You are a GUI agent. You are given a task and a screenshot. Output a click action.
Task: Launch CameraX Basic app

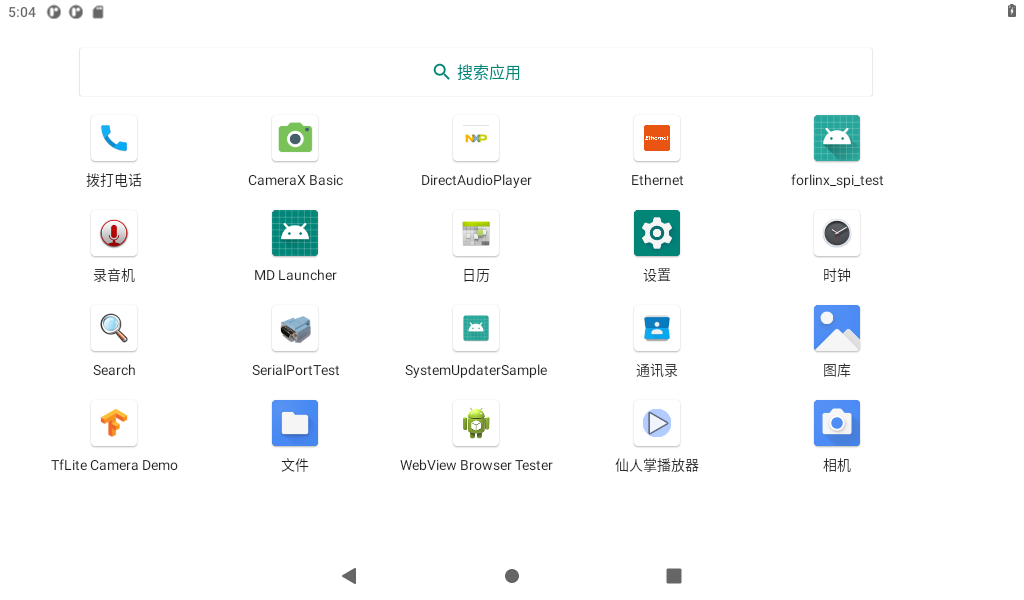(x=295, y=138)
